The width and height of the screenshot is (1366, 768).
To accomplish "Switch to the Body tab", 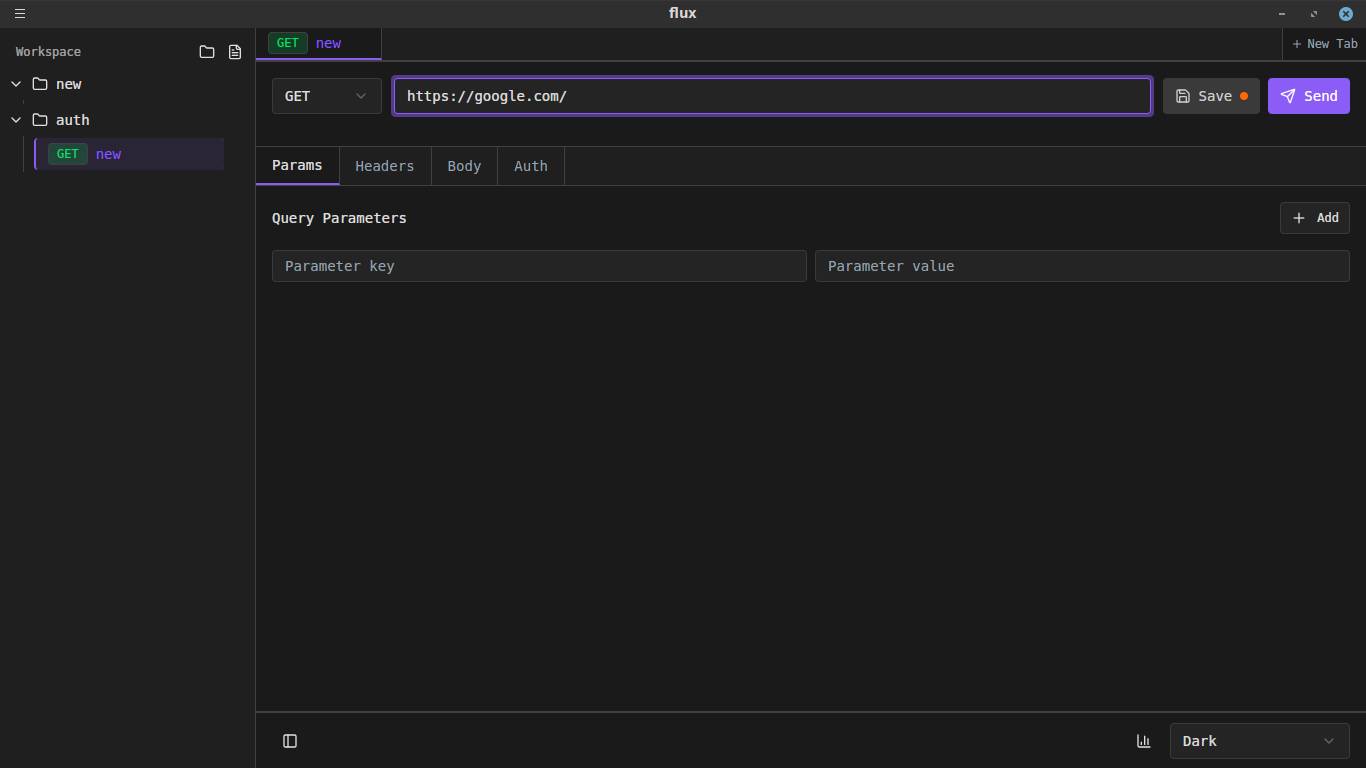I will pos(464,166).
